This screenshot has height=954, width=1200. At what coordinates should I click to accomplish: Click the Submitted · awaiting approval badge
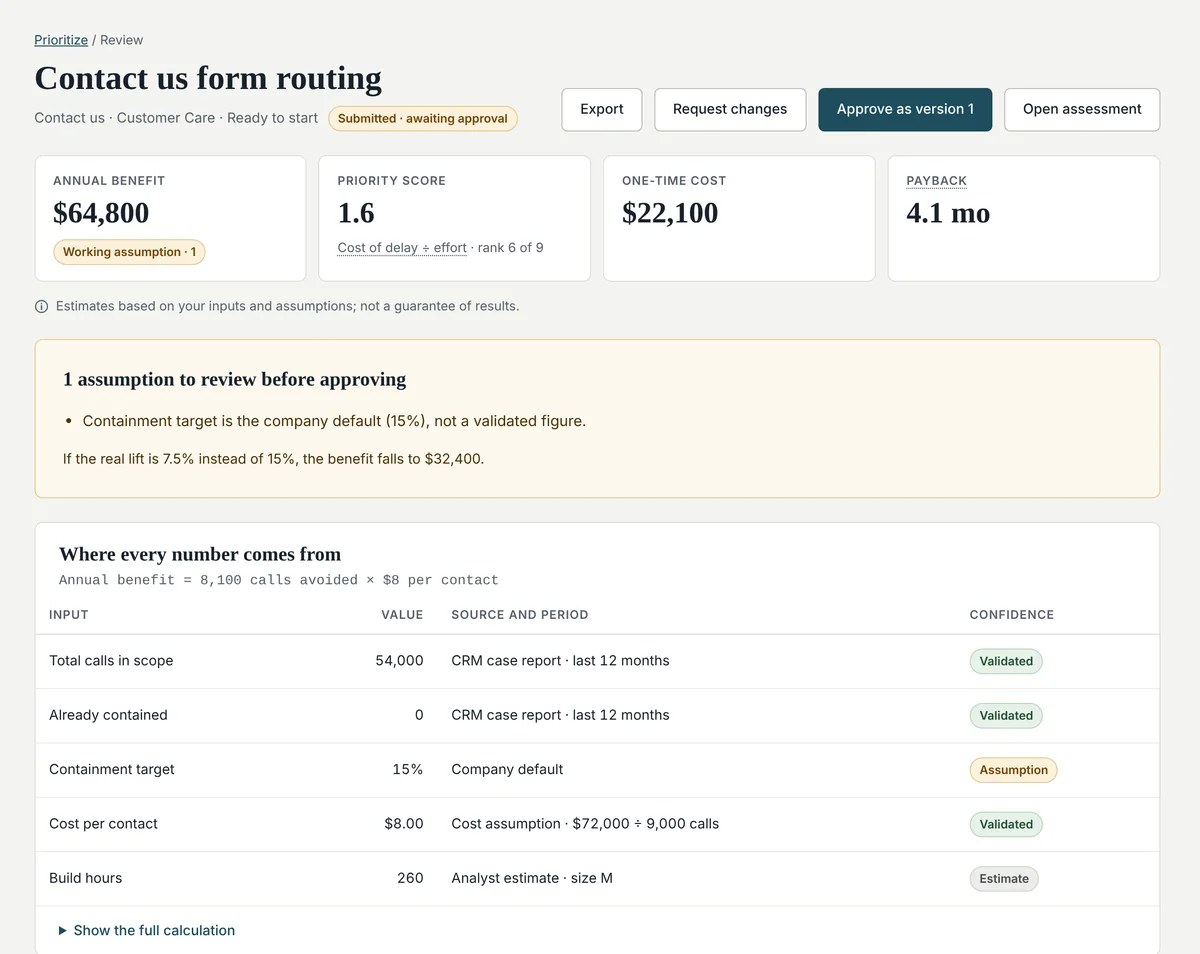(x=423, y=118)
